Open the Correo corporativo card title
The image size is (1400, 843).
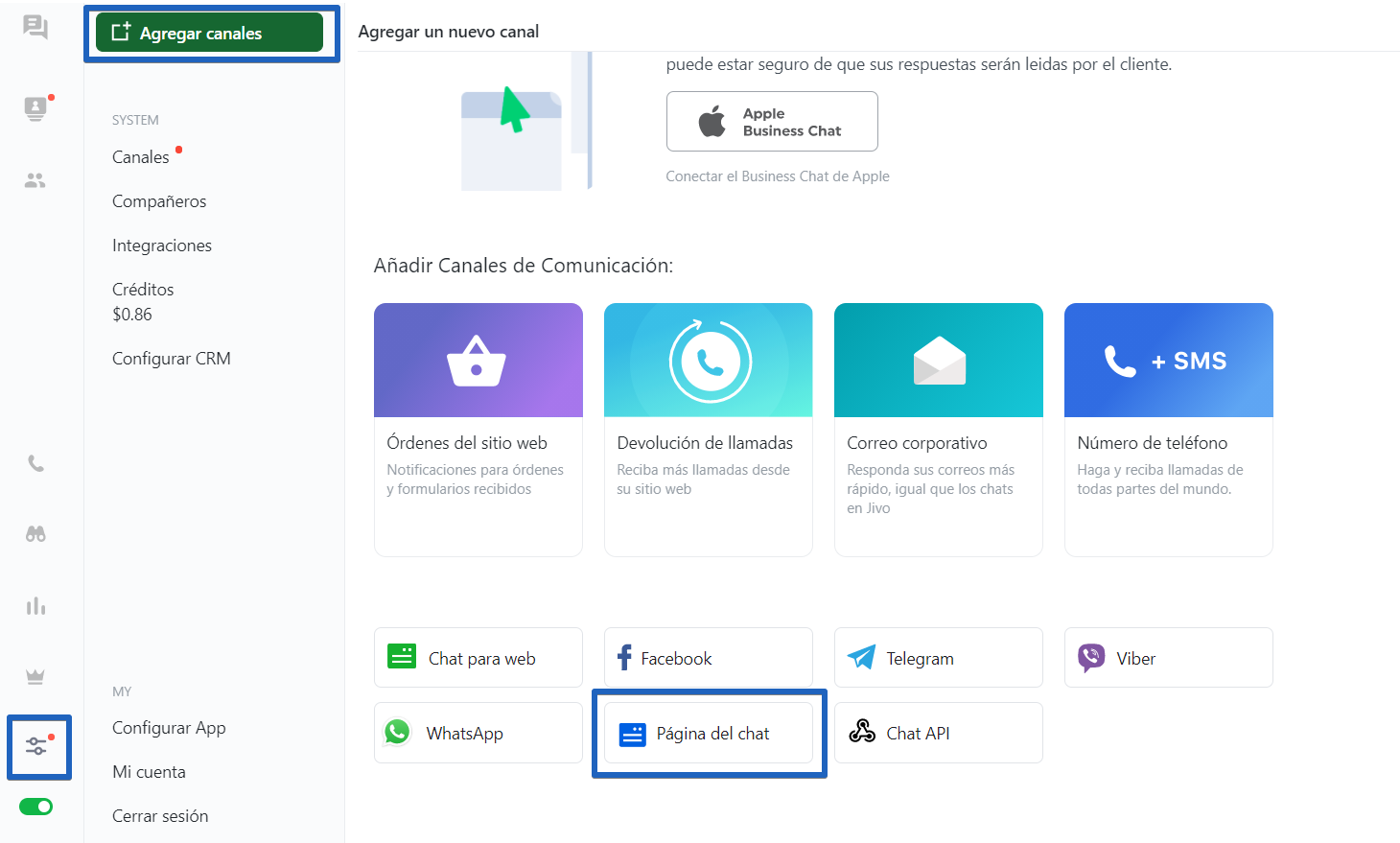click(x=917, y=443)
